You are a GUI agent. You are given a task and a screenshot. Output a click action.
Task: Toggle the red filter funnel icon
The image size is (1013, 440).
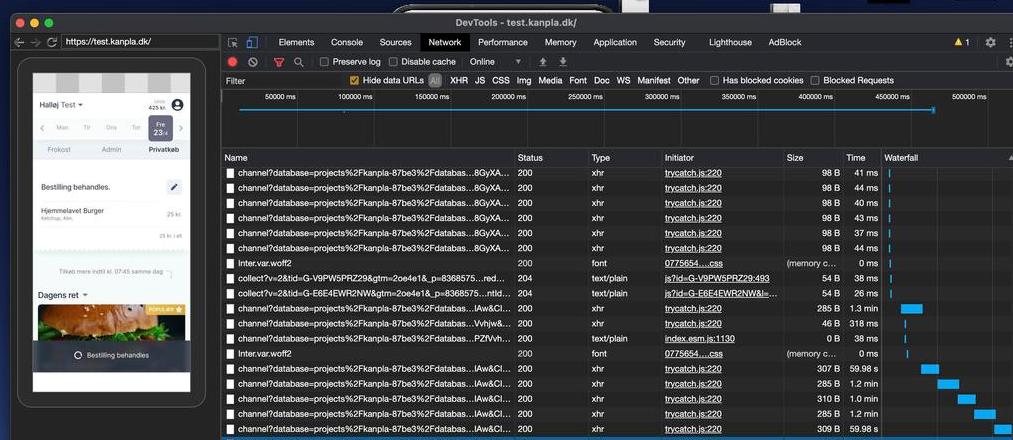(279, 62)
